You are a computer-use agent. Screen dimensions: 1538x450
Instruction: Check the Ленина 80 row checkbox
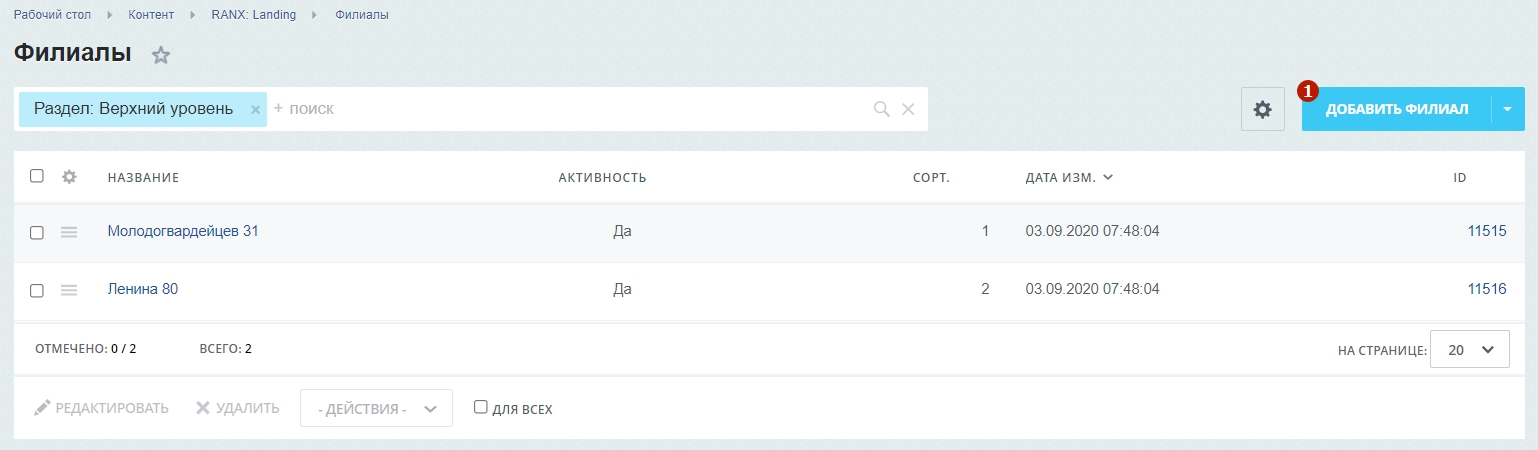point(37,290)
